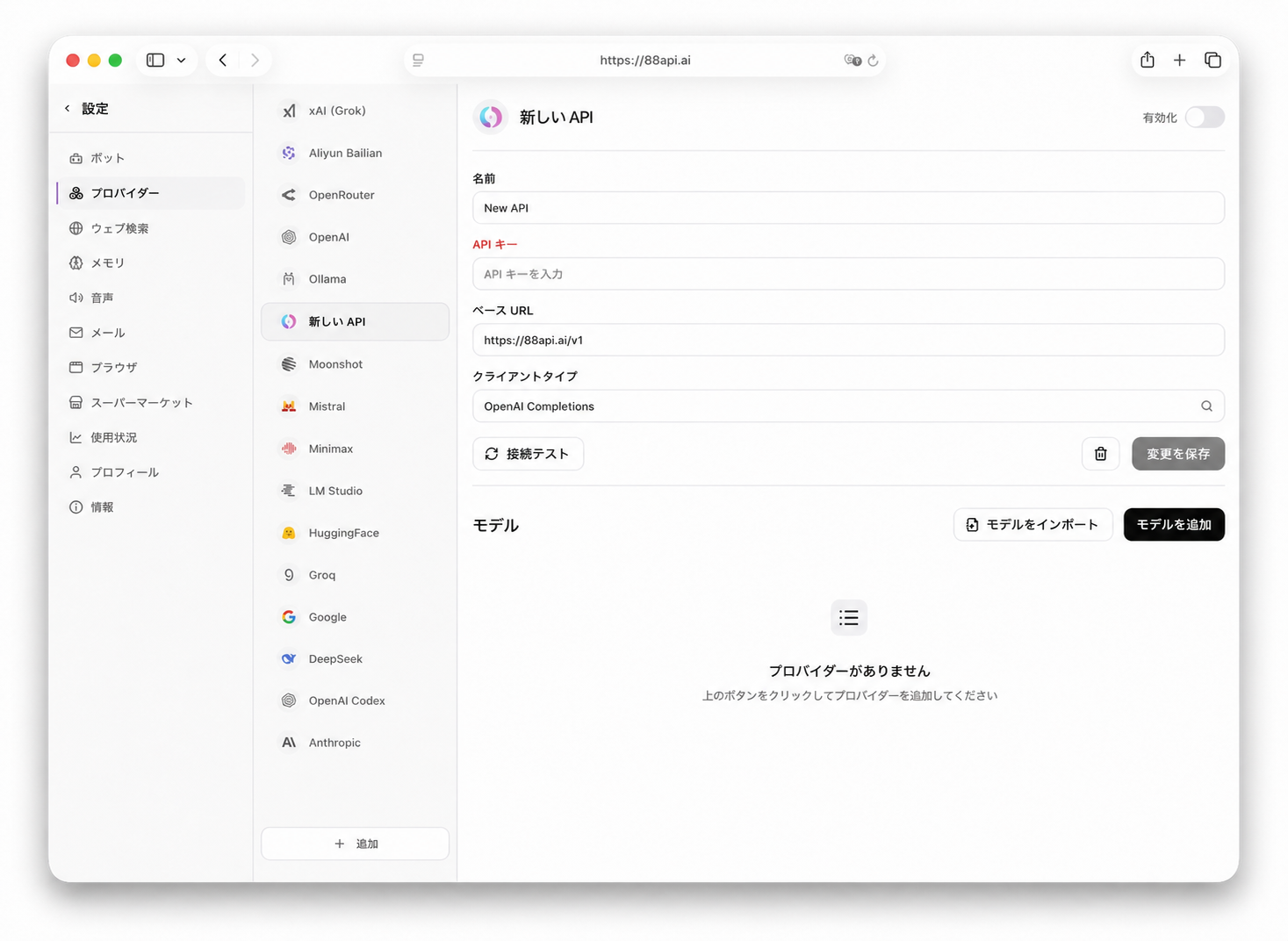Click the trash delete provider icon

pos(1100,454)
